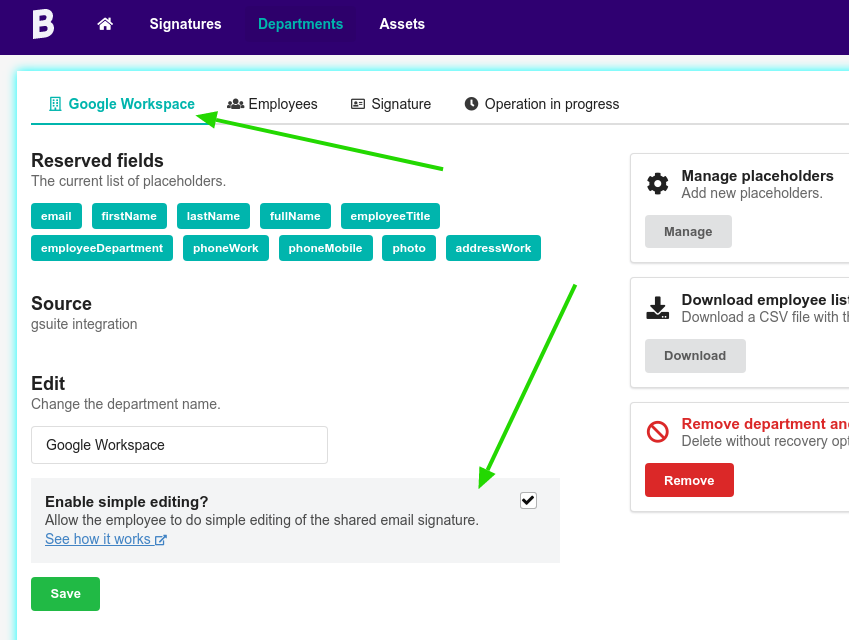This screenshot has width=849, height=640.
Task: Switch to the Employees tab
Action: coord(272,104)
